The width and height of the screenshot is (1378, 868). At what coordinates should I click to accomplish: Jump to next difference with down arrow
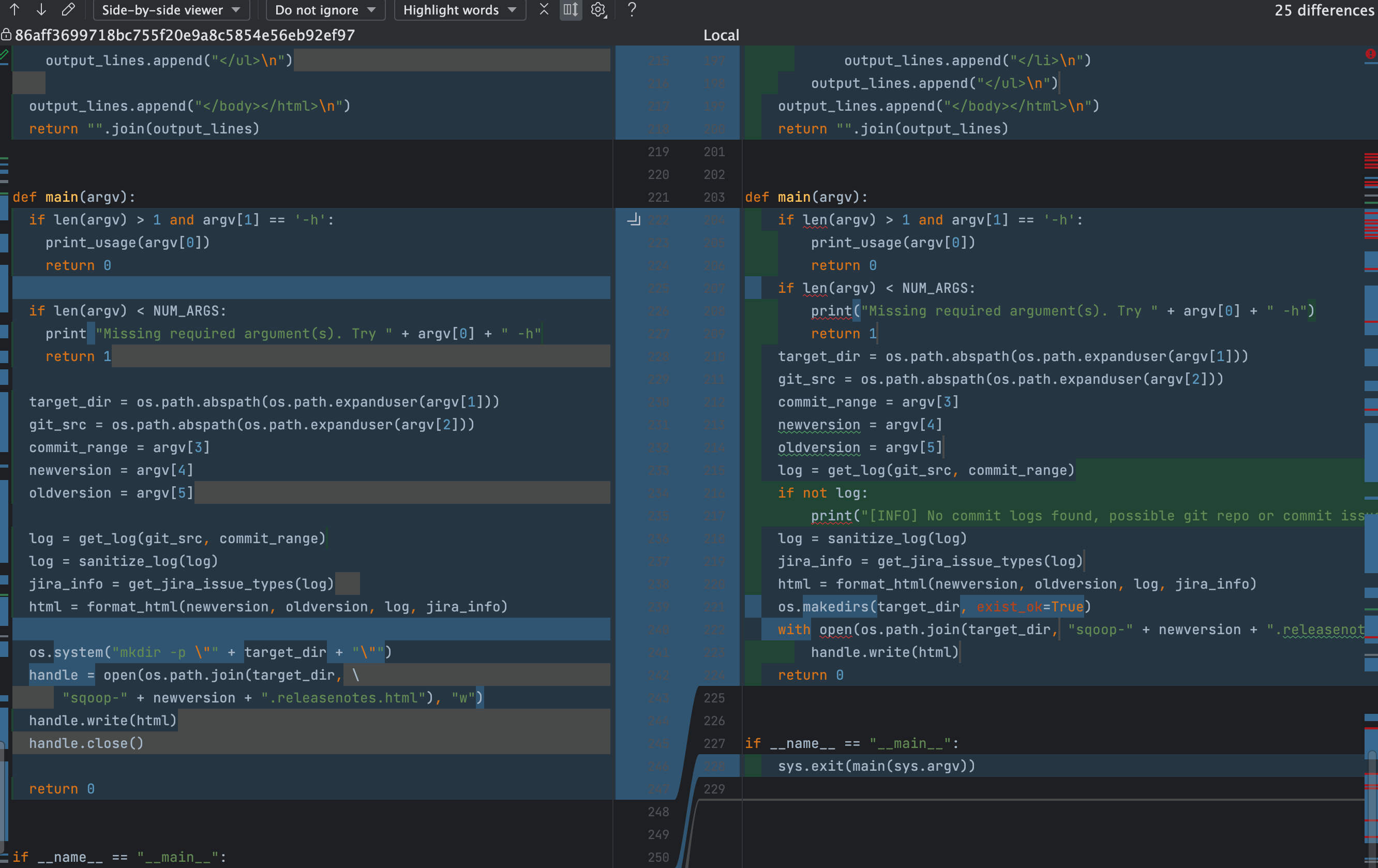click(41, 10)
